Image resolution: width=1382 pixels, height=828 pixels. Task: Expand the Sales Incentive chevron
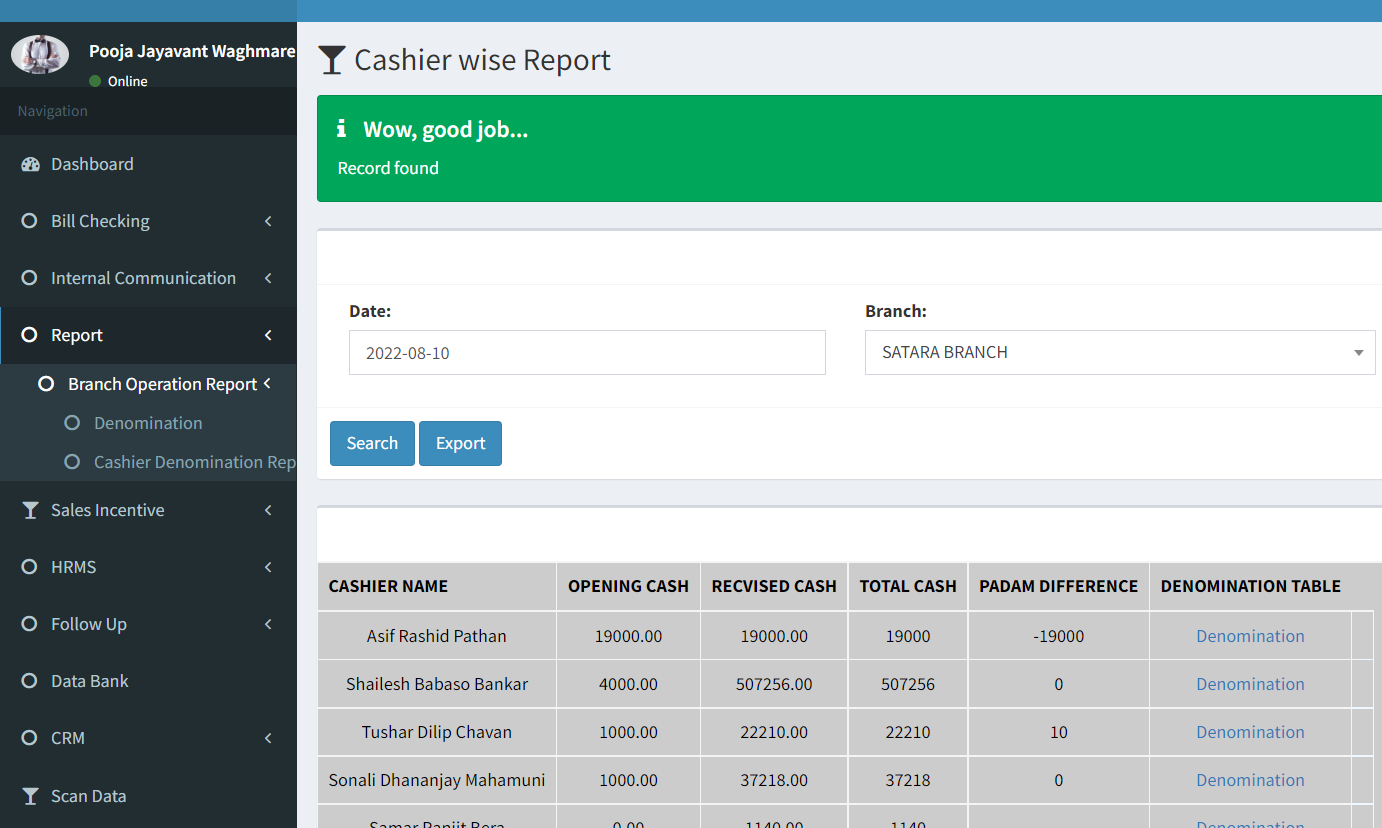(x=268, y=510)
